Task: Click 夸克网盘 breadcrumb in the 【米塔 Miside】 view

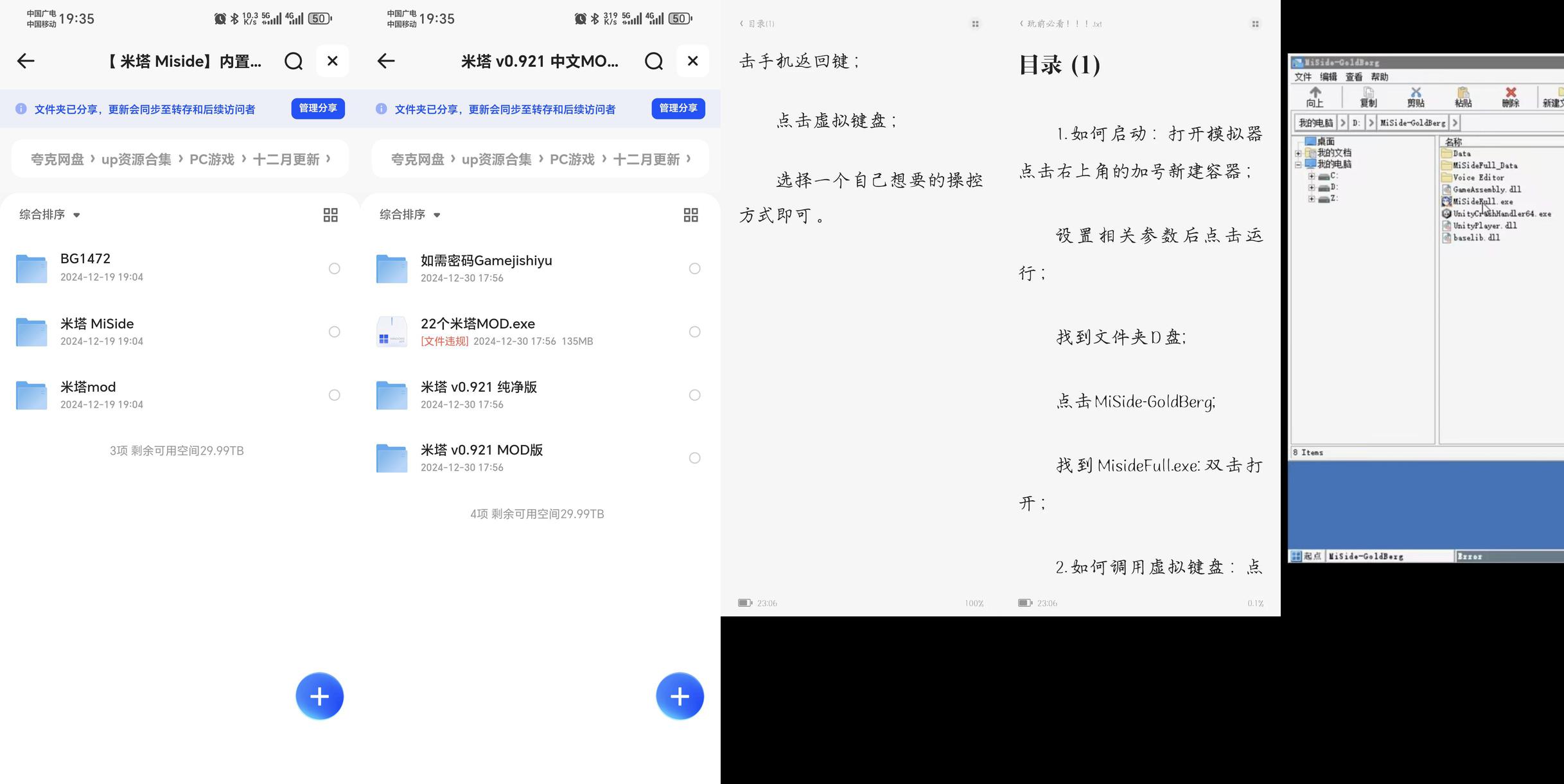Action: [x=57, y=159]
